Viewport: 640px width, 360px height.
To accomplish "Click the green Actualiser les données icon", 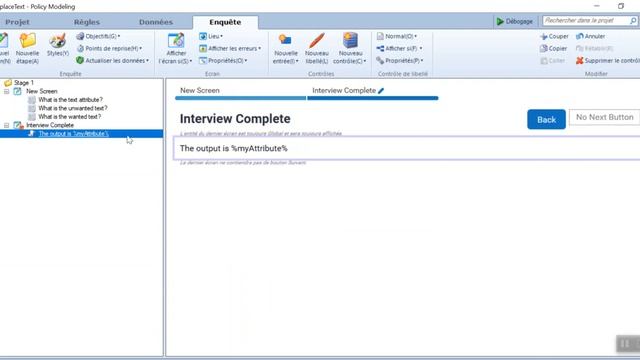I will [80, 60].
